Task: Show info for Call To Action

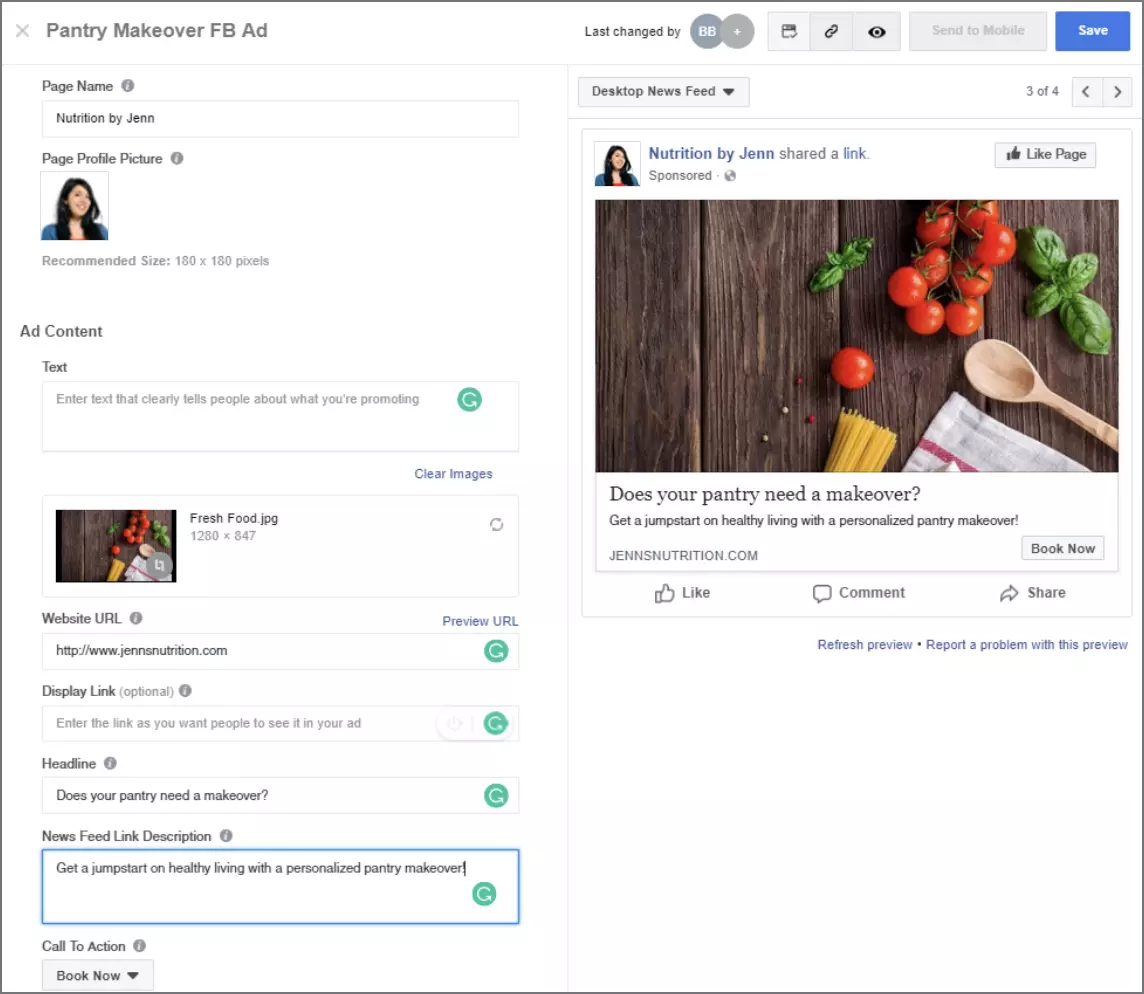Action: (x=139, y=946)
